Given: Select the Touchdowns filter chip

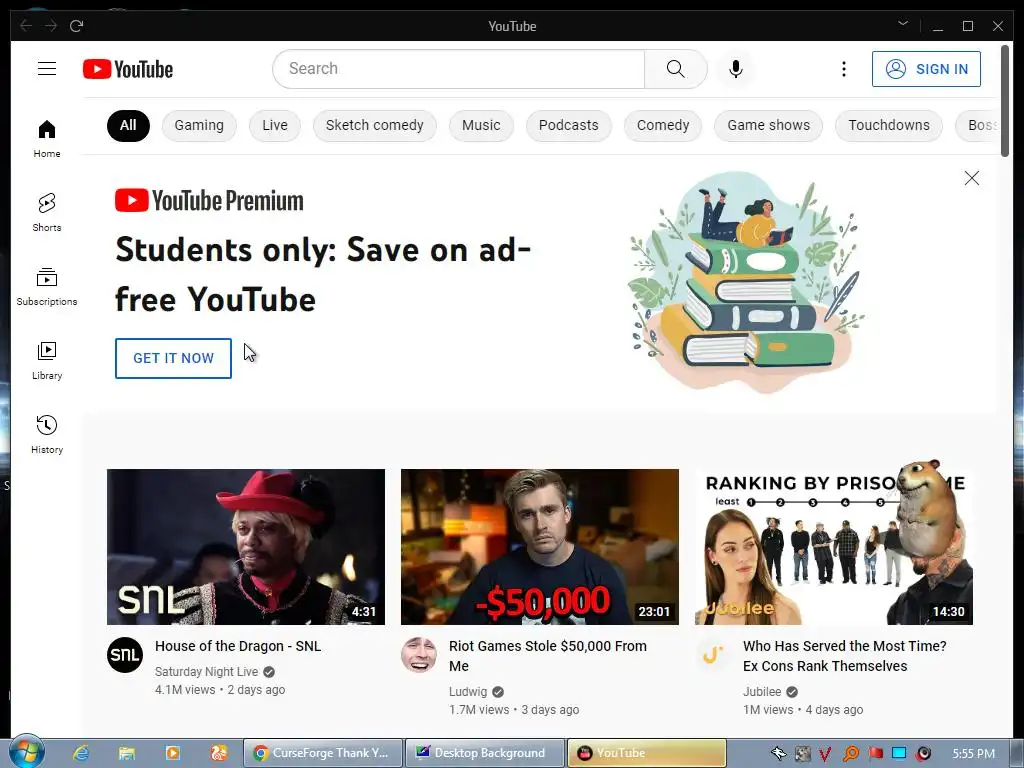Looking at the screenshot, I should pos(889,125).
